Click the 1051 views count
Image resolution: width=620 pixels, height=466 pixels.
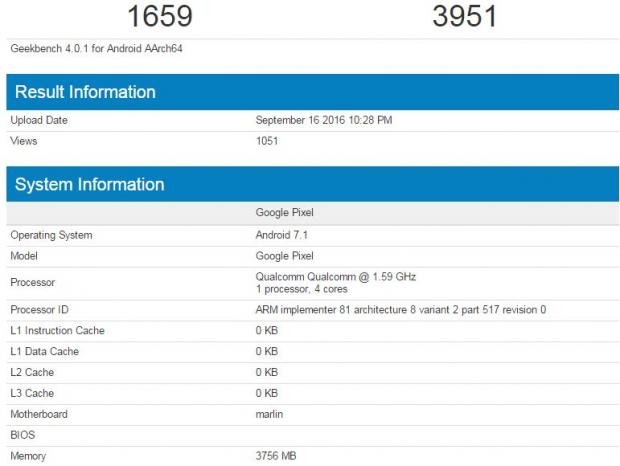[267, 141]
